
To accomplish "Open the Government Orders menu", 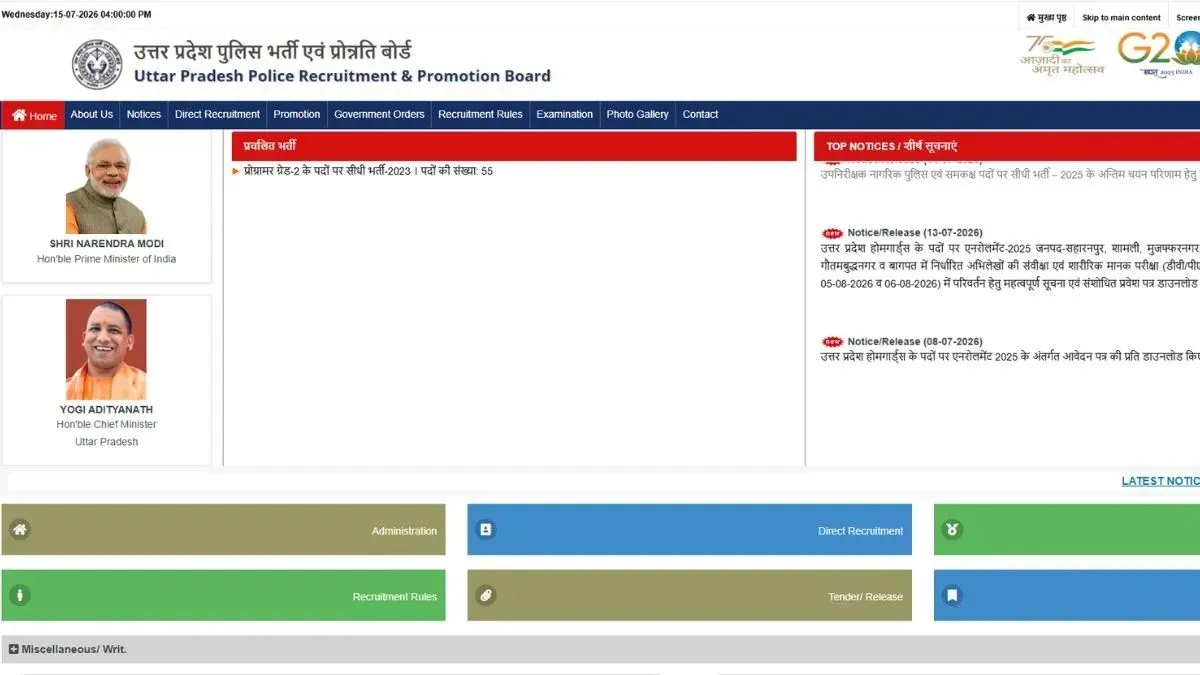I will click(379, 114).
